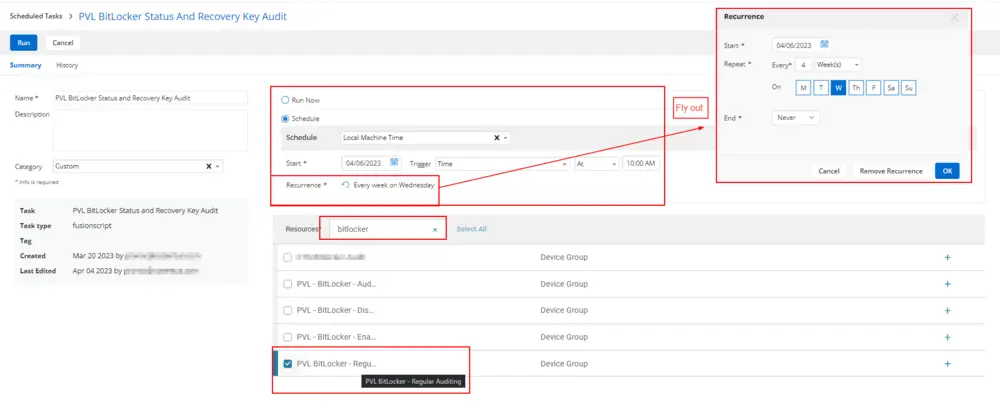Check the blurred first resource checkbox
Viewport: 1000px width, 401px height.
[288, 257]
